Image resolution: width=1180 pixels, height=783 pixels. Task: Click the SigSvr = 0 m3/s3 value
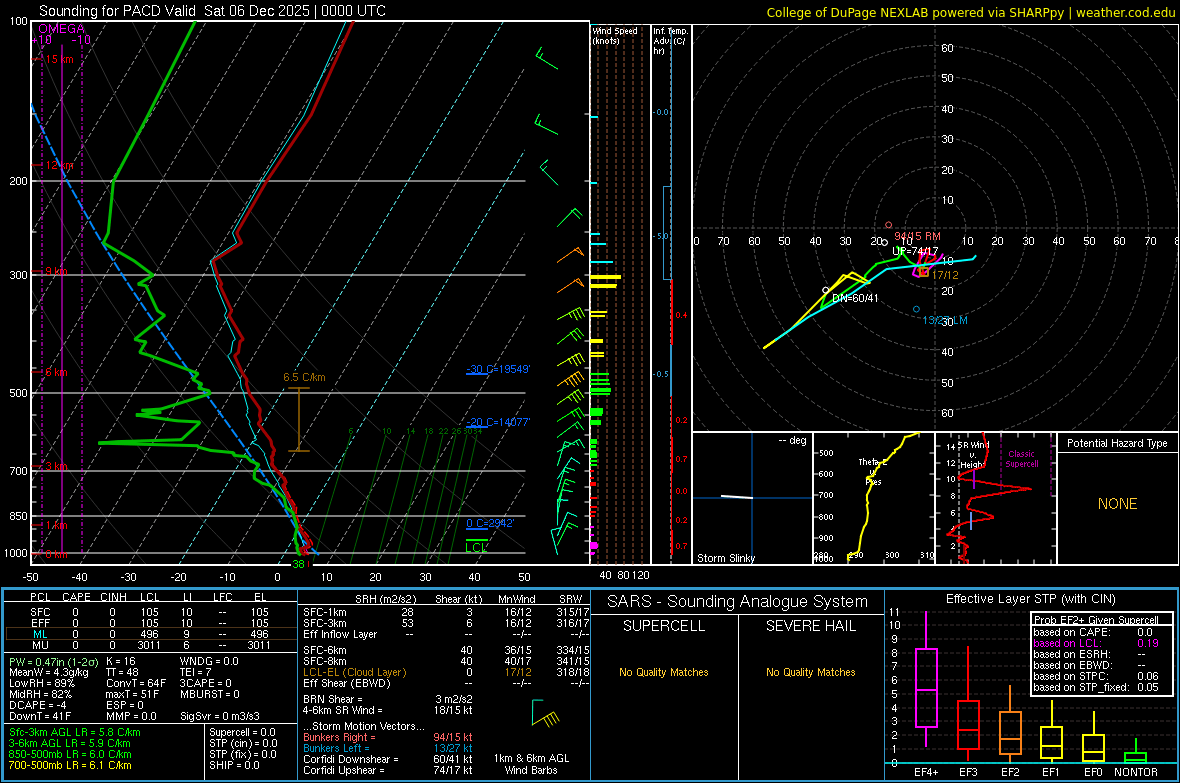(x=220, y=716)
